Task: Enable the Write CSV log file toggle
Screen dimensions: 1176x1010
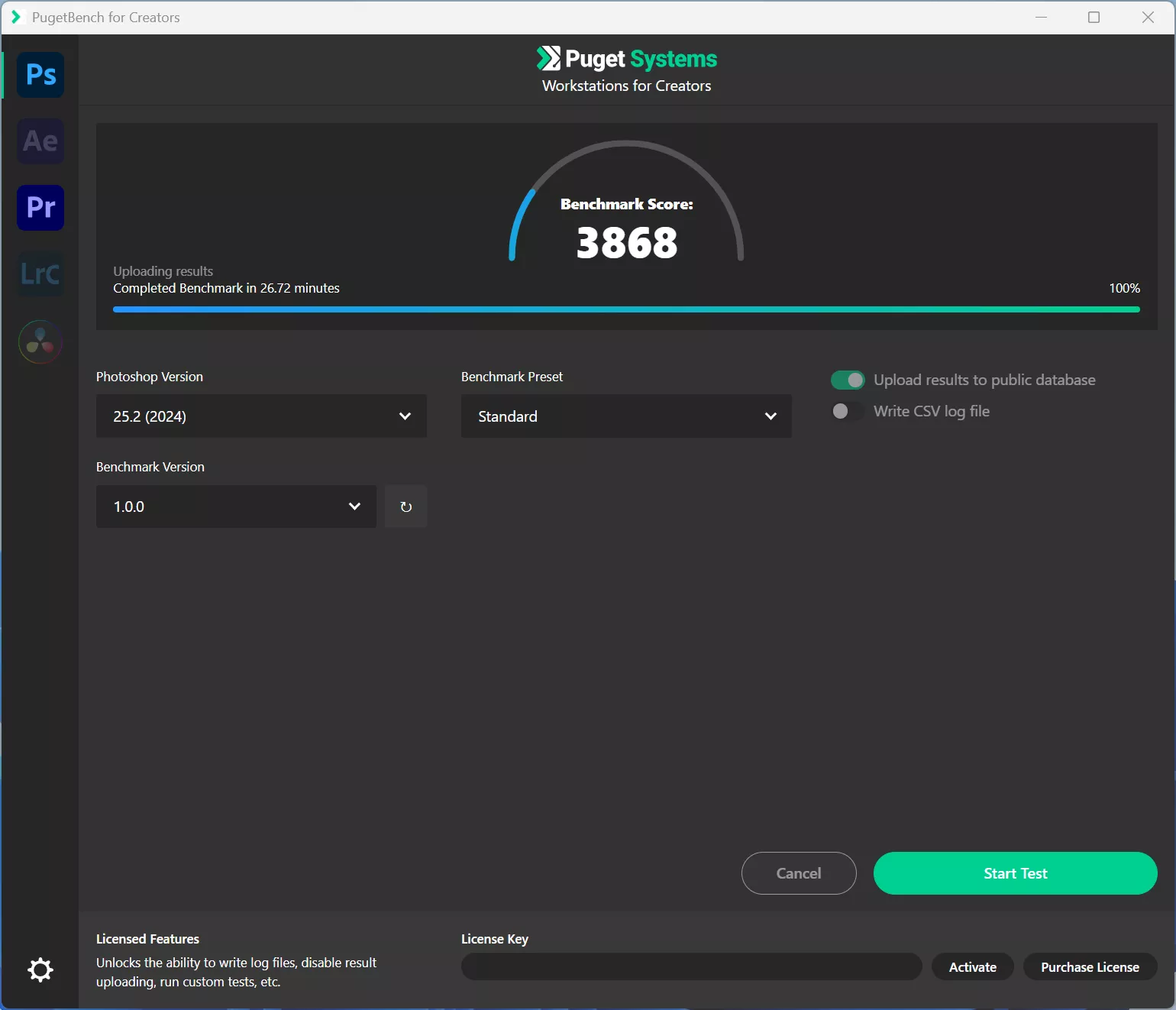Action: (x=848, y=411)
